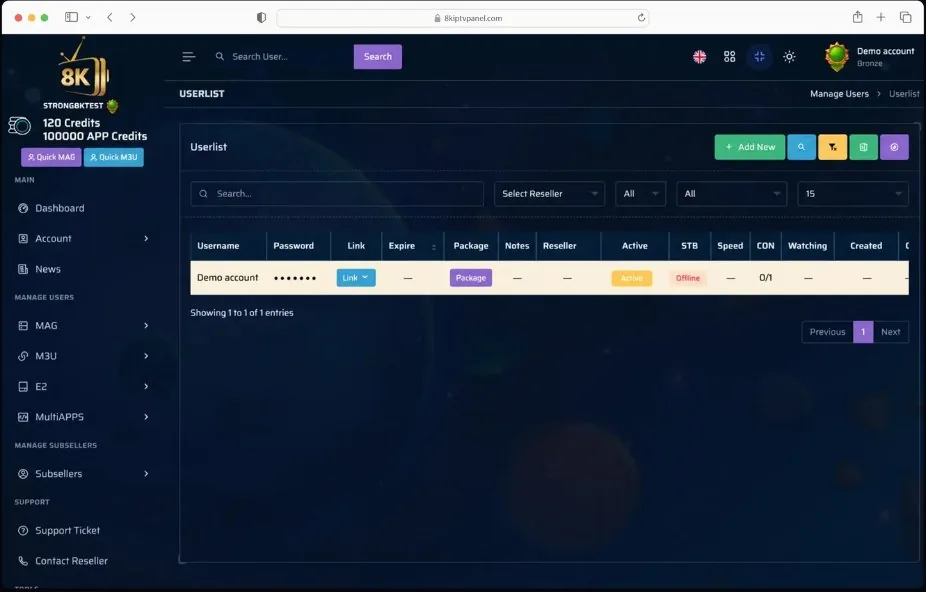Toggle fullscreen mode icon
The width and height of the screenshot is (926, 592).
[759, 57]
